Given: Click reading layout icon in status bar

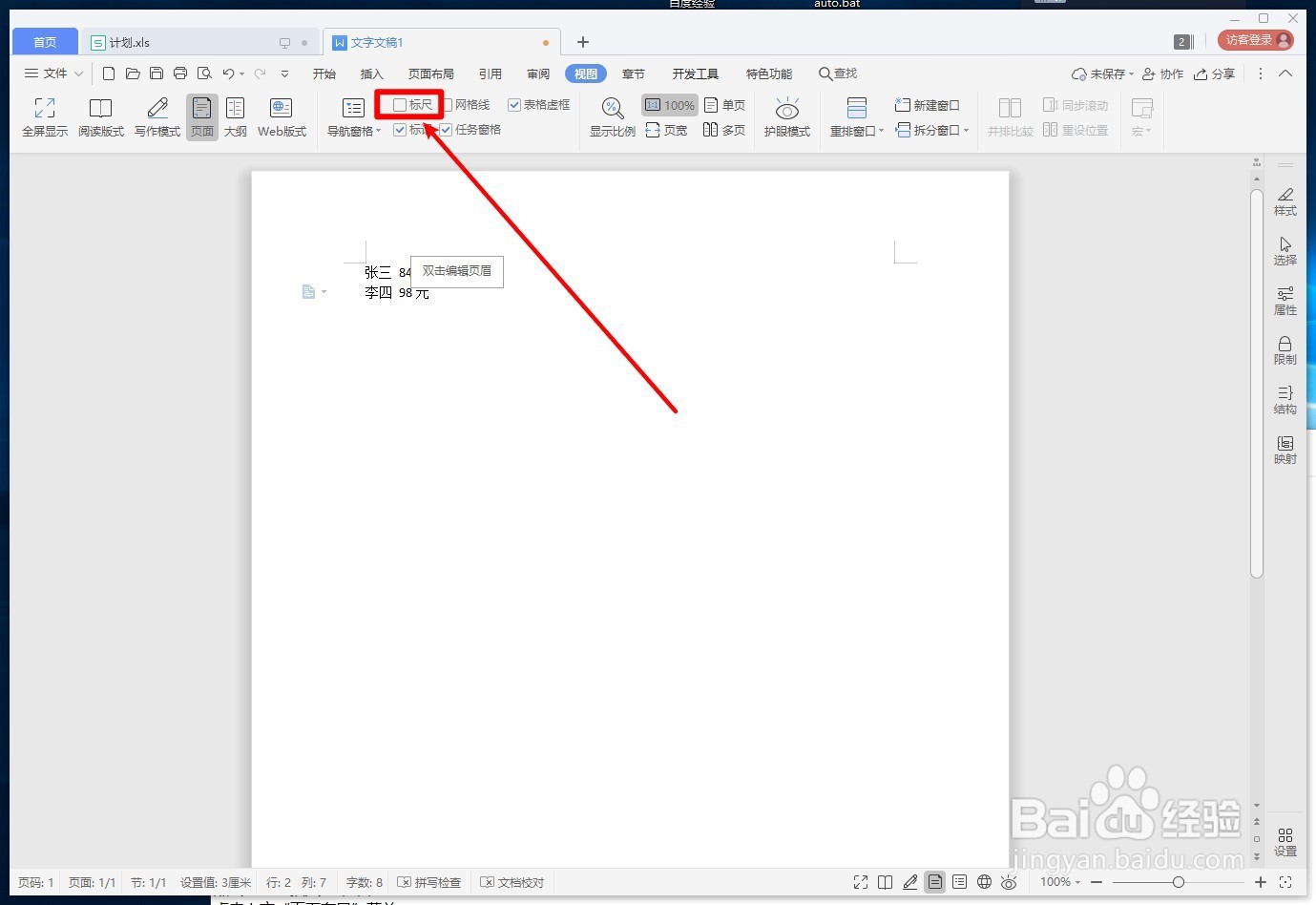Looking at the screenshot, I should point(886,882).
